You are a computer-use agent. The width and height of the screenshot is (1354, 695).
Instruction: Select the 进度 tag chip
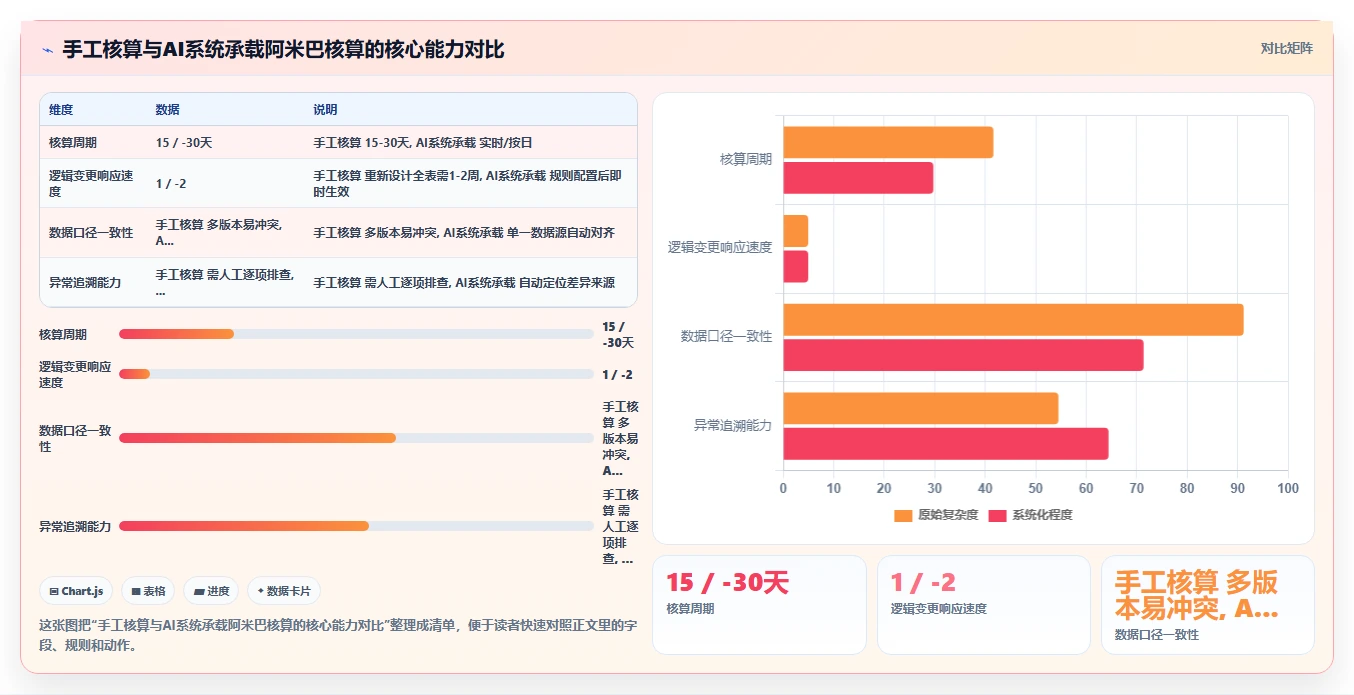tap(211, 591)
